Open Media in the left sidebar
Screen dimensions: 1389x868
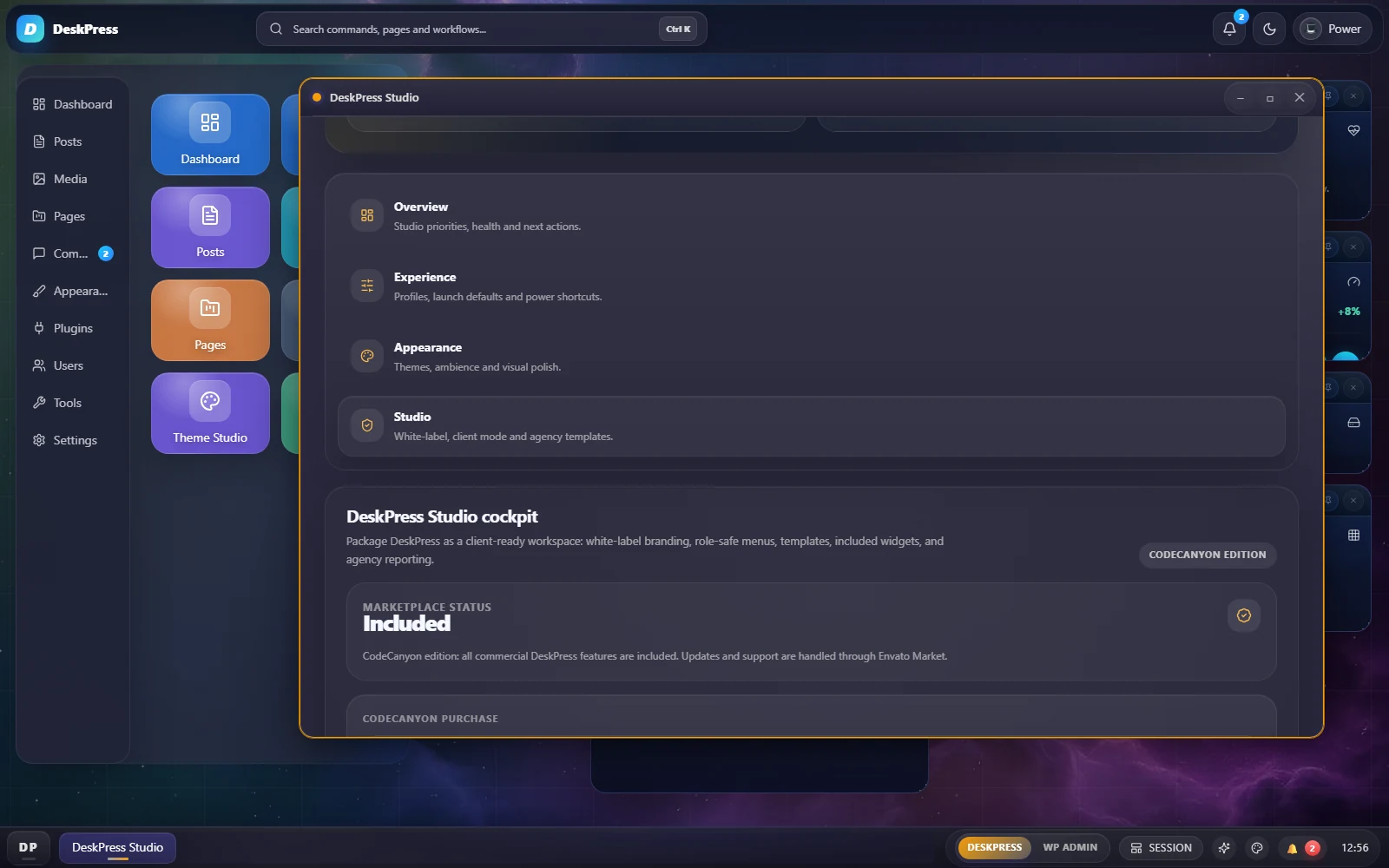click(73, 179)
